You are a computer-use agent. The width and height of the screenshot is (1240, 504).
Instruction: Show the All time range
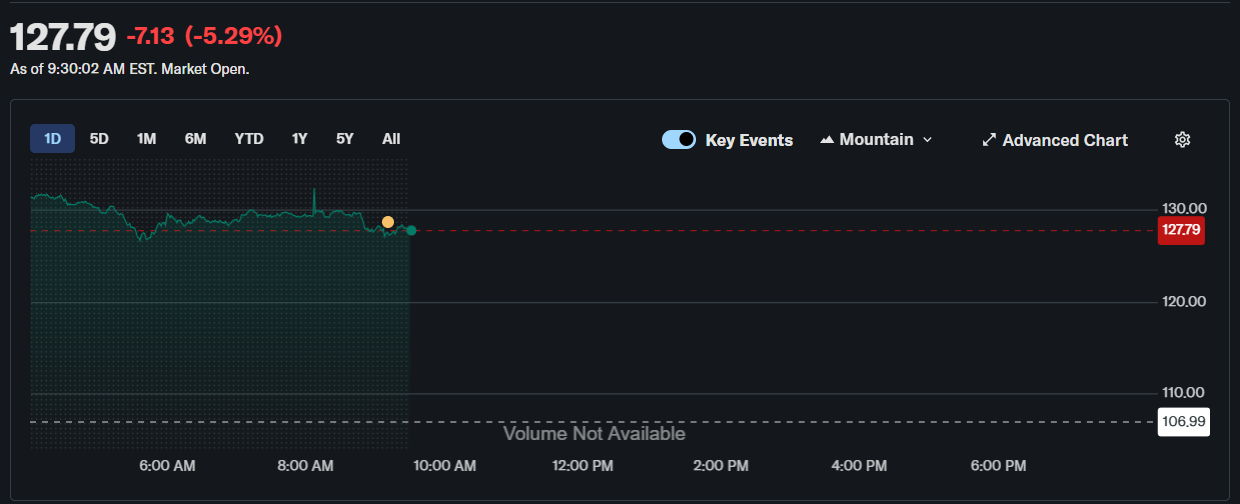click(391, 139)
